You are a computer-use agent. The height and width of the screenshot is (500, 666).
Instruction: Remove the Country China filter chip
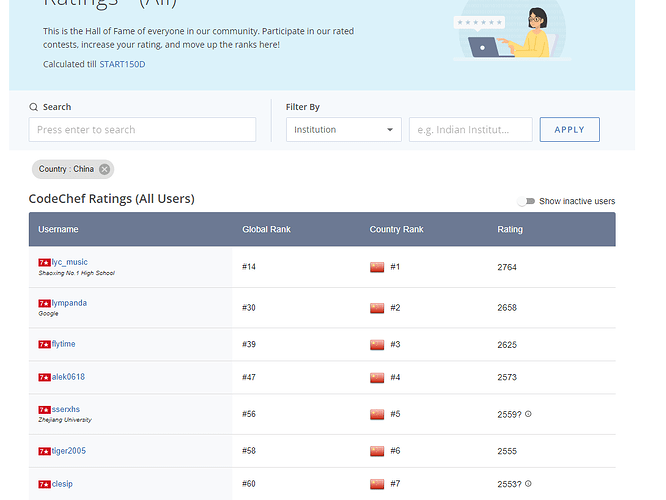click(104, 169)
